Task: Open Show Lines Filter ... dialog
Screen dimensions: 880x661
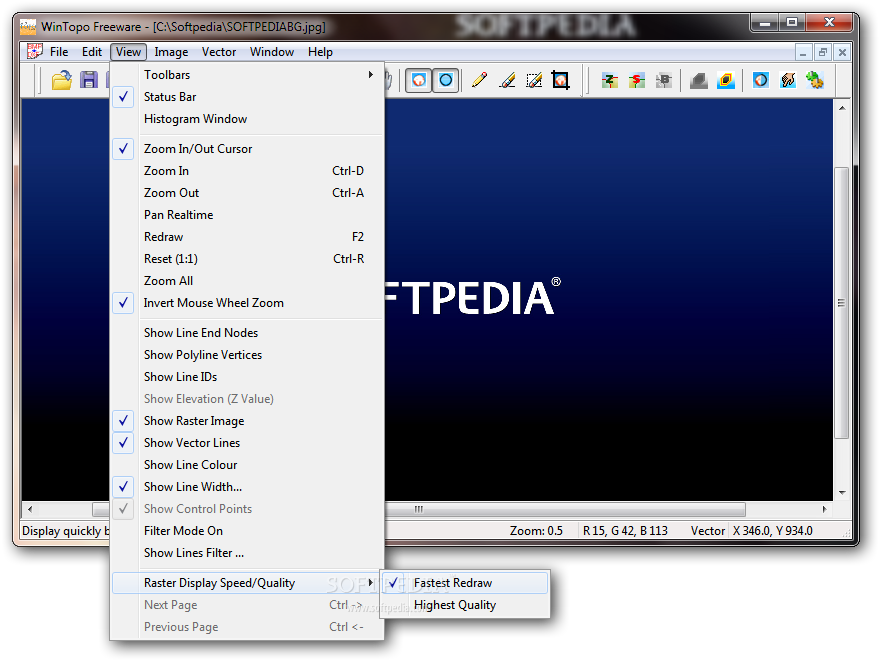Action: click(x=247, y=553)
